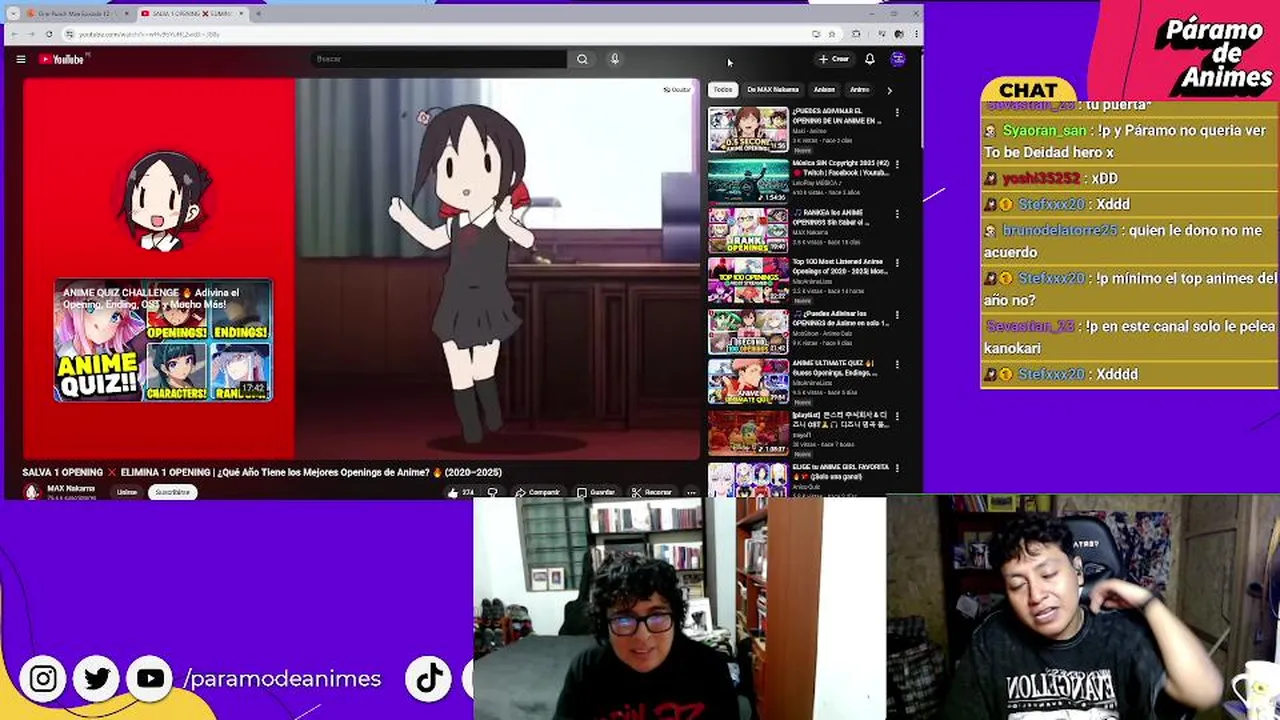Click chat user Syaoran_san's name
Screen dimensions: 1280x720
pos(1044,130)
